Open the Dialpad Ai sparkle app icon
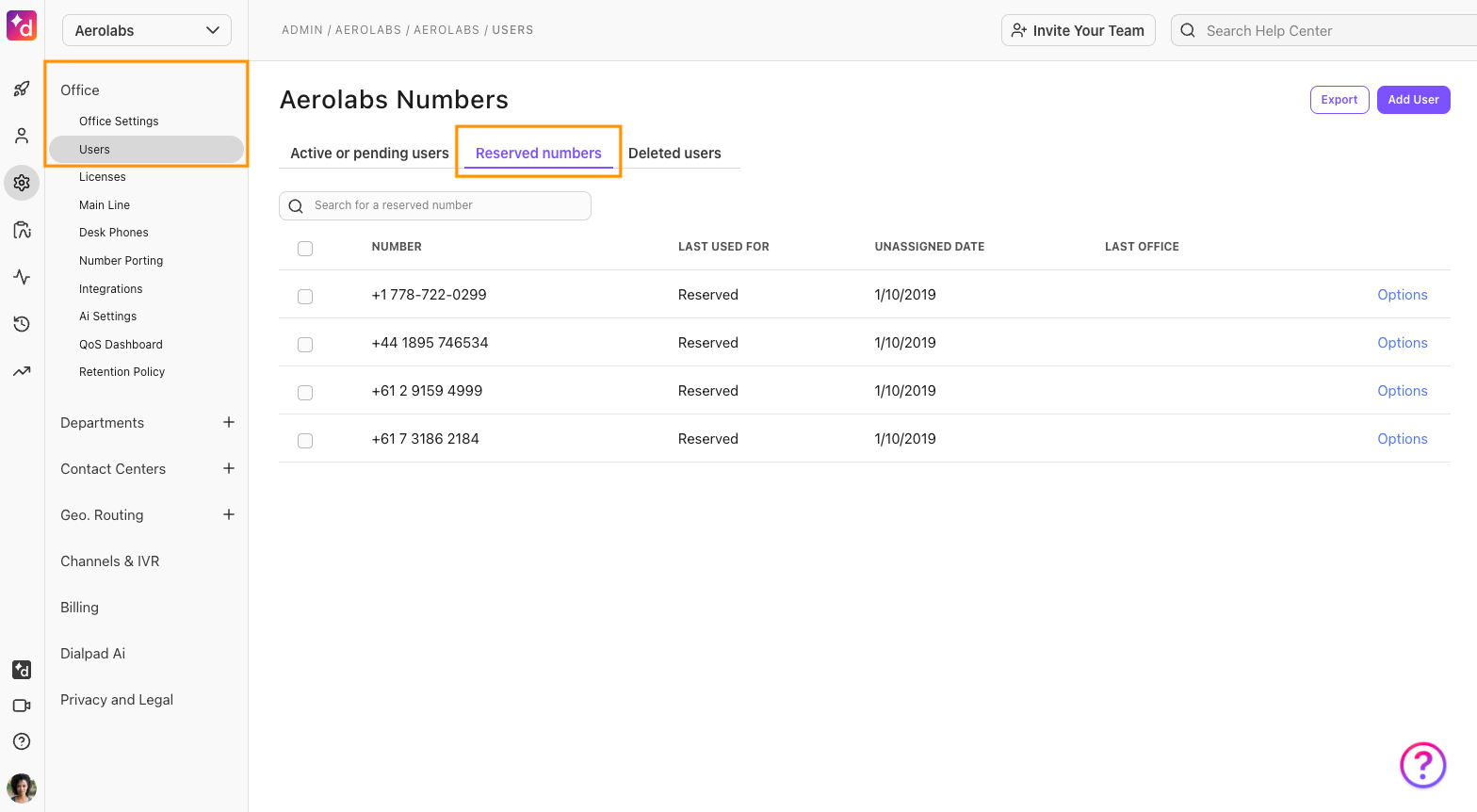Viewport: 1477px width, 812px height. (x=22, y=670)
